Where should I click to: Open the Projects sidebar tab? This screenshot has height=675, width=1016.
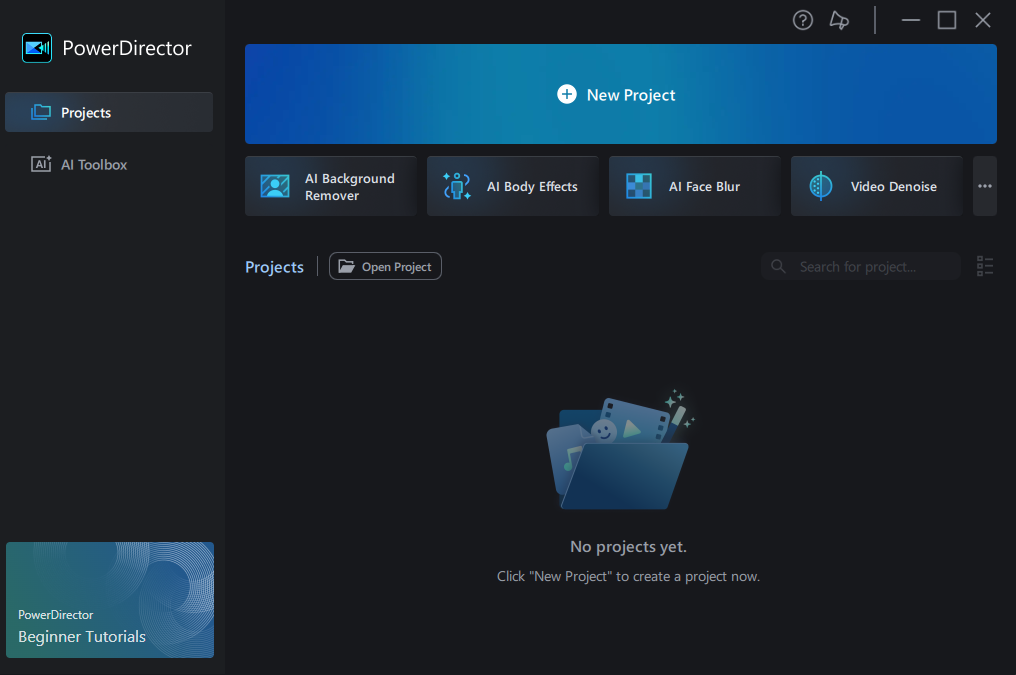pyautogui.click(x=109, y=112)
